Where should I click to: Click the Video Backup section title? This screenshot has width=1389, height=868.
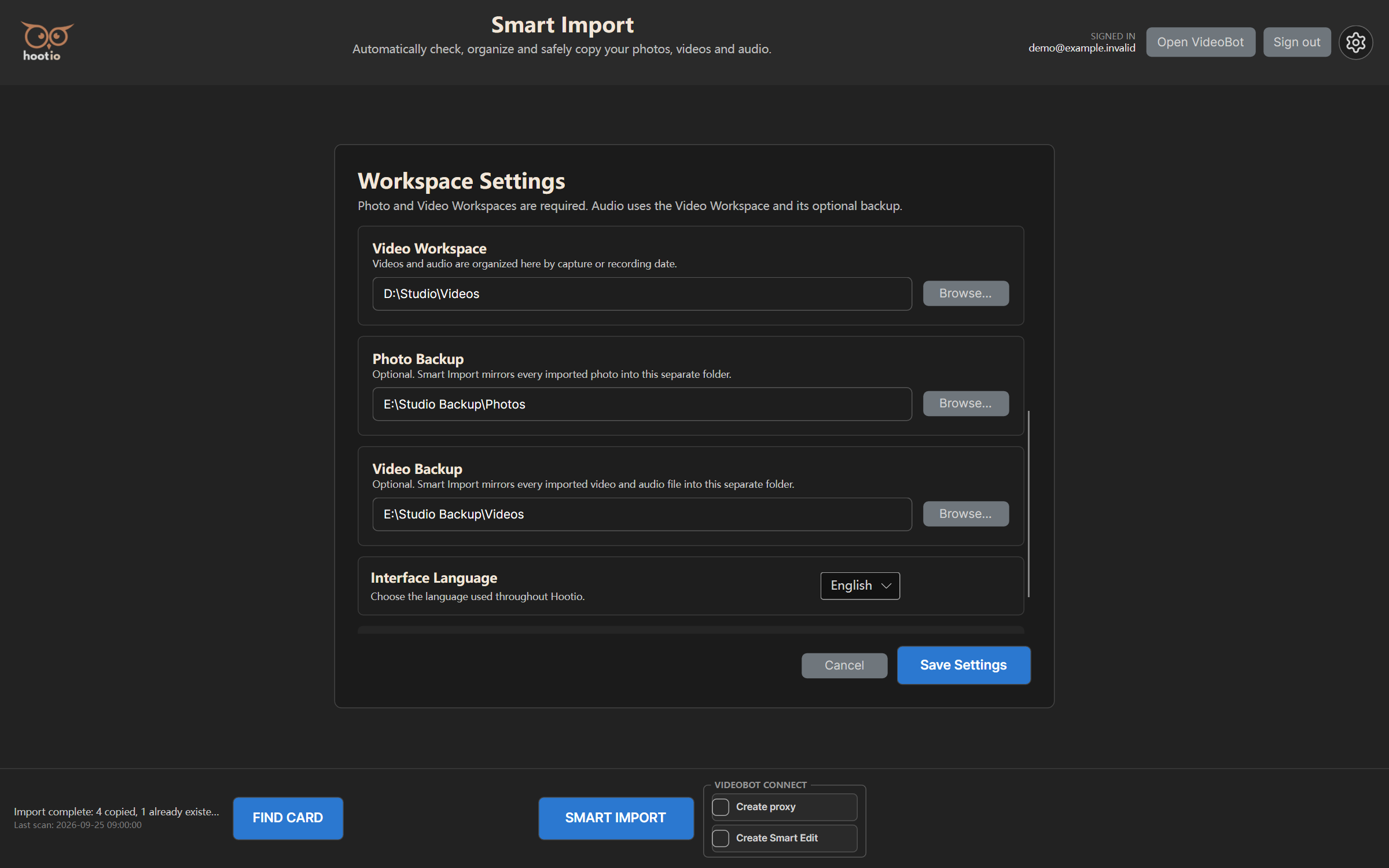417,469
